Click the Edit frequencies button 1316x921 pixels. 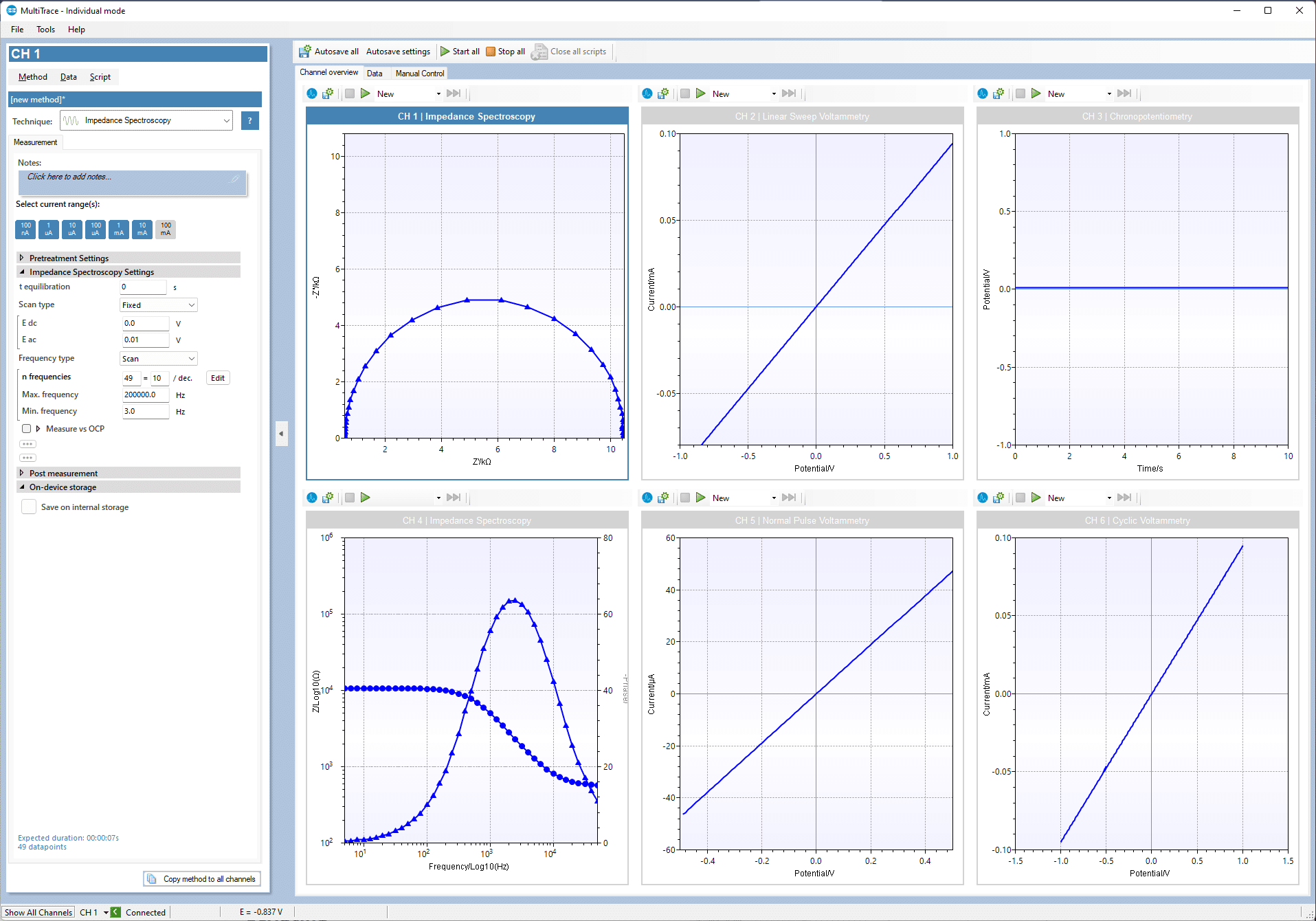point(218,378)
